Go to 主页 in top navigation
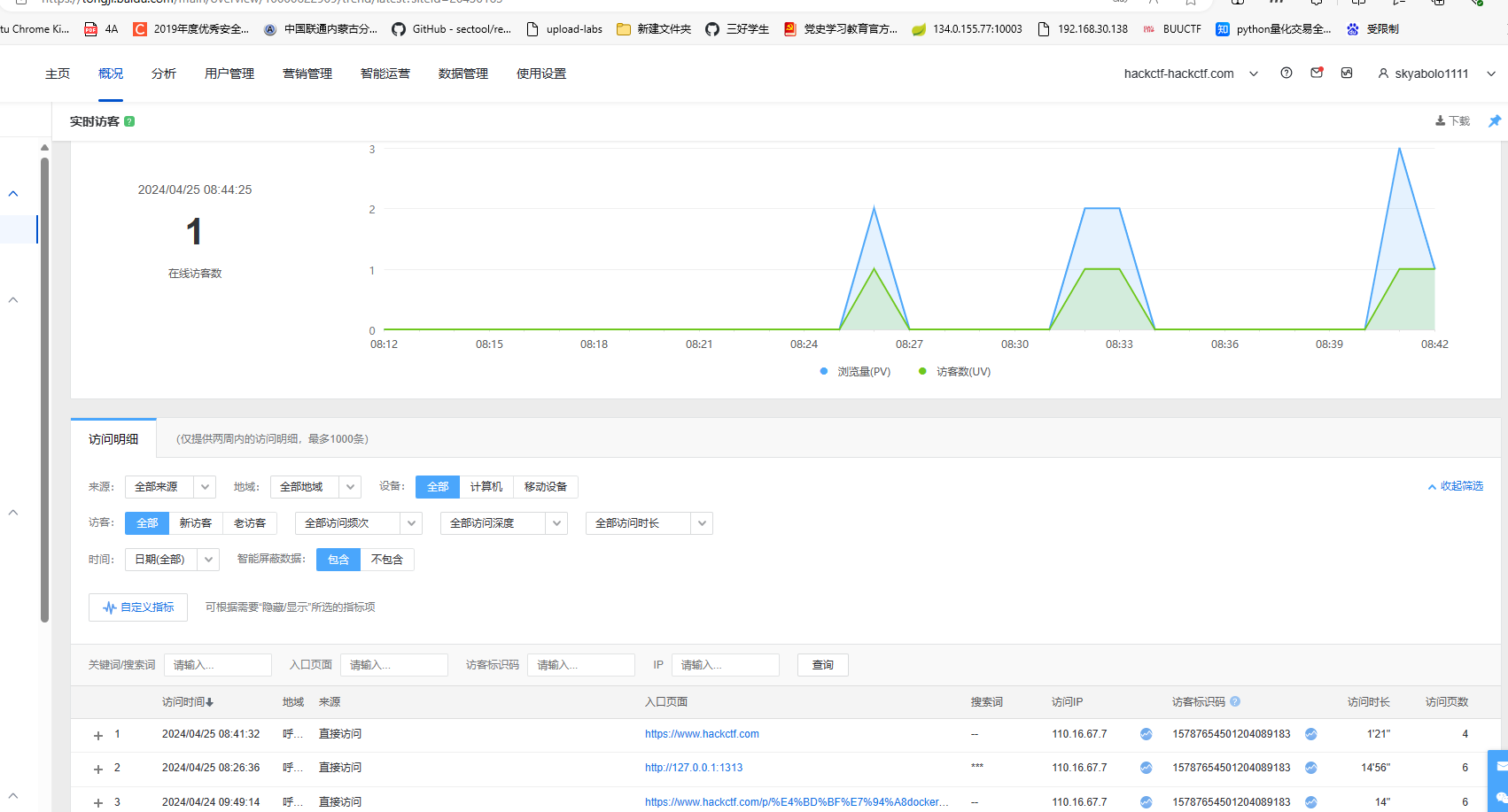The height and width of the screenshot is (812, 1508). (58, 73)
